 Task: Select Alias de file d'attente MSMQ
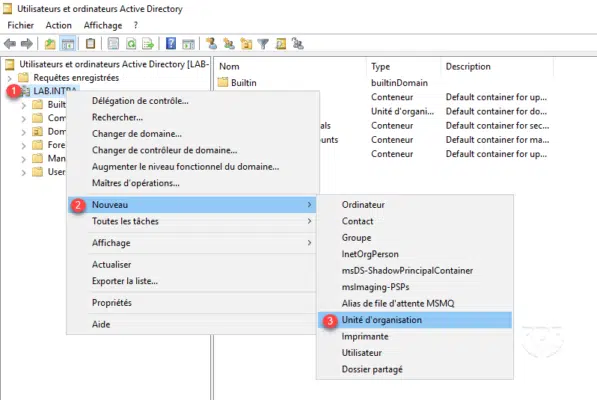(x=415, y=303)
